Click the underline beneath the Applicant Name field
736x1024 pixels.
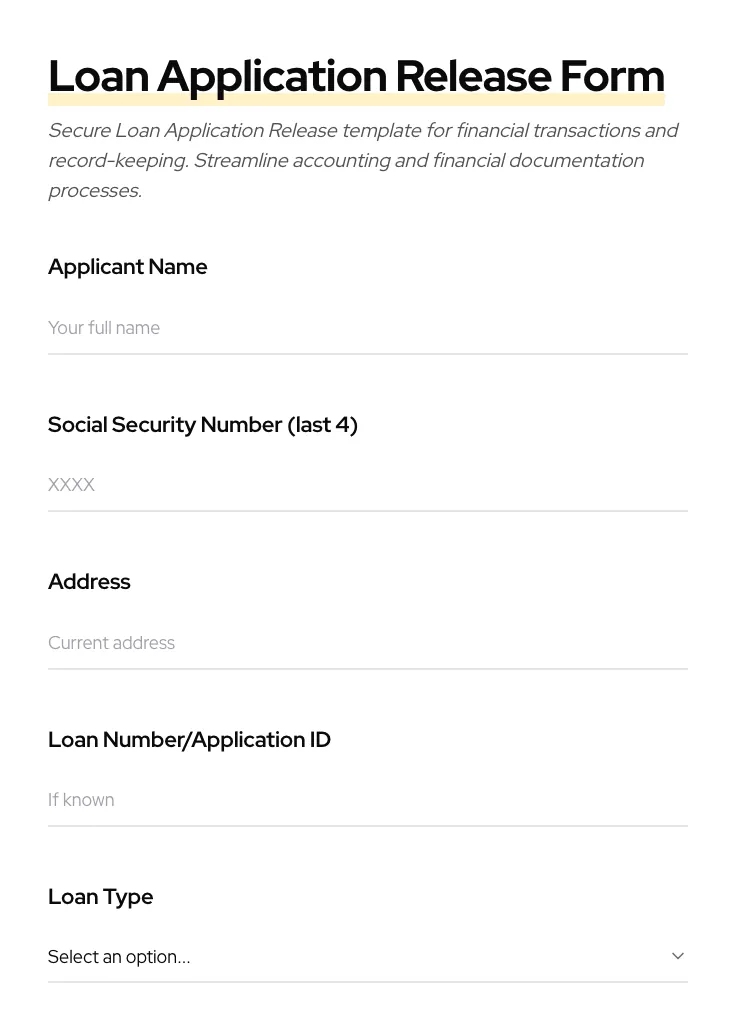(368, 353)
